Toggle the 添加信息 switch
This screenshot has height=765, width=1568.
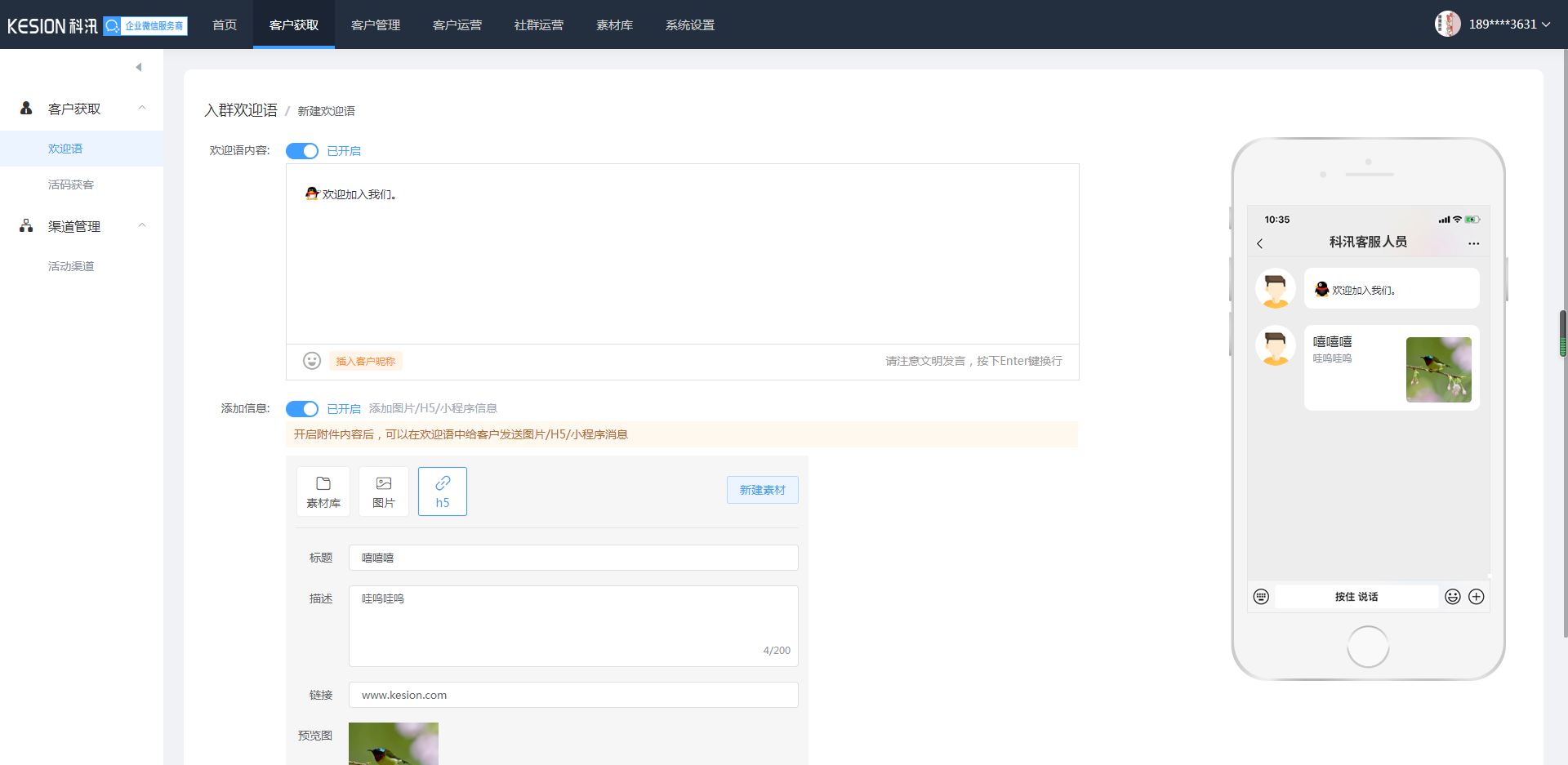tap(302, 409)
